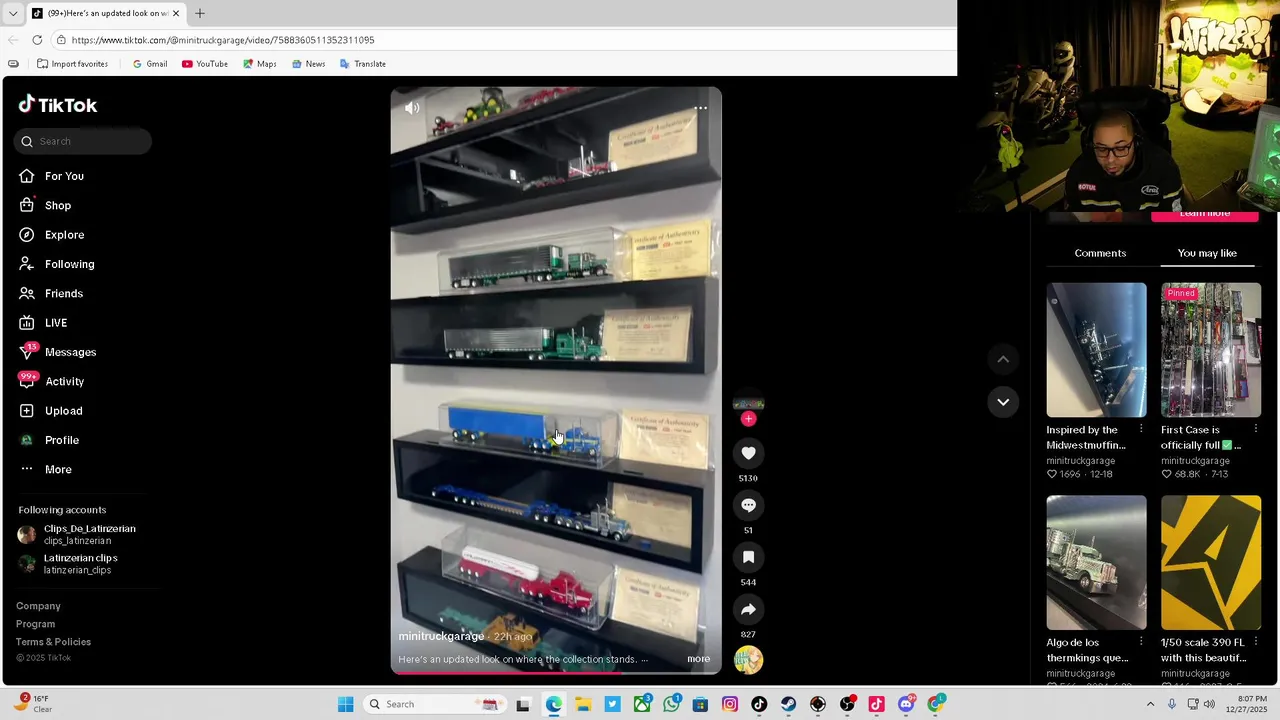Open the Gmail bookmark
The height and width of the screenshot is (720, 1280).
tap(150, 64)
